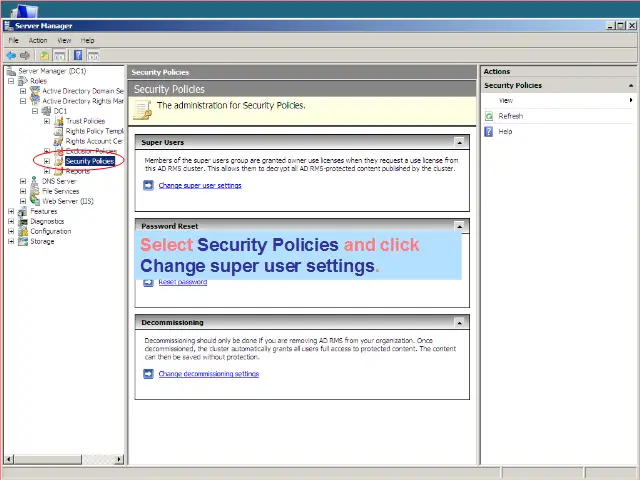
Task: Expand the Trust Policies node
Action: coord(47,121)
